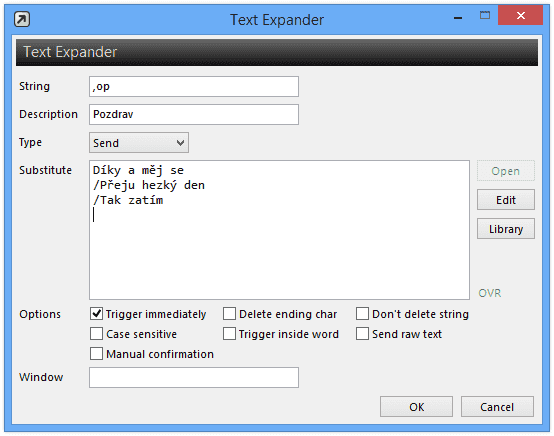
Task: Expand the Type combo box arrow
Action: (180, 143)
